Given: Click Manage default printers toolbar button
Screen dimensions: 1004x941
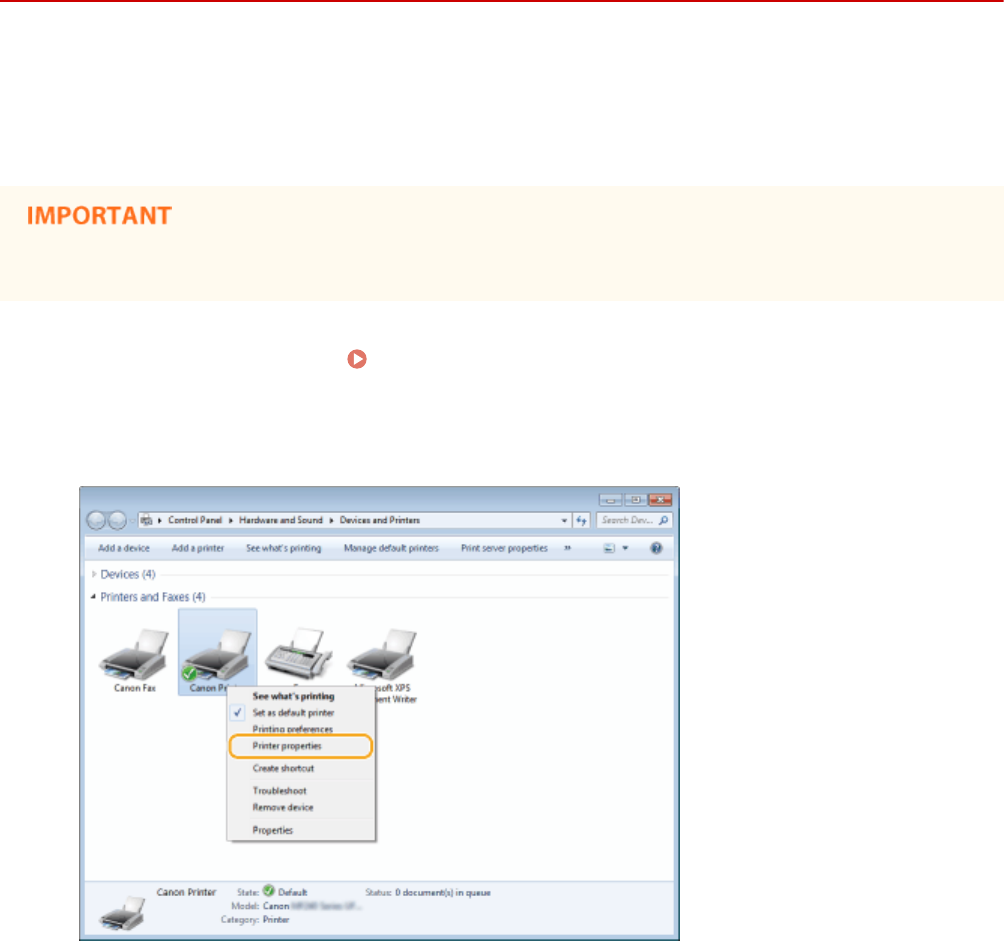Looking at the screenshot, I should point(391,548).
